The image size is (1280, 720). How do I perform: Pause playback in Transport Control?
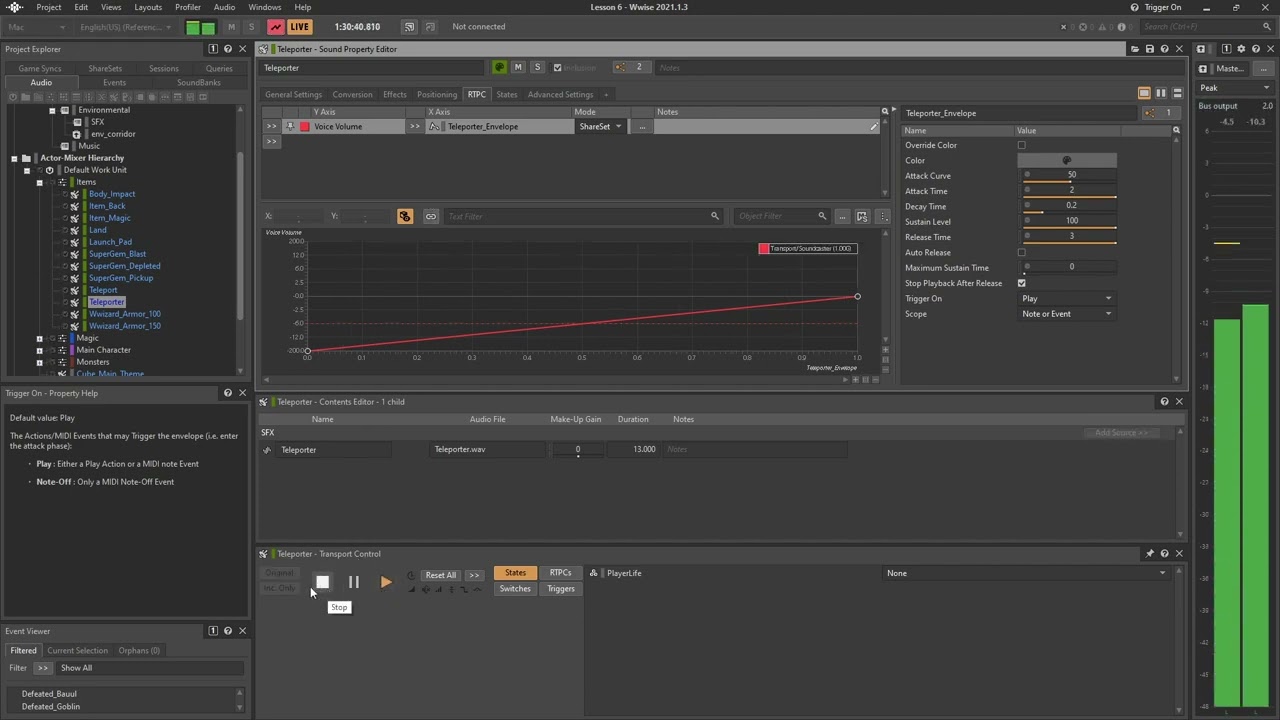pos(354,582)
